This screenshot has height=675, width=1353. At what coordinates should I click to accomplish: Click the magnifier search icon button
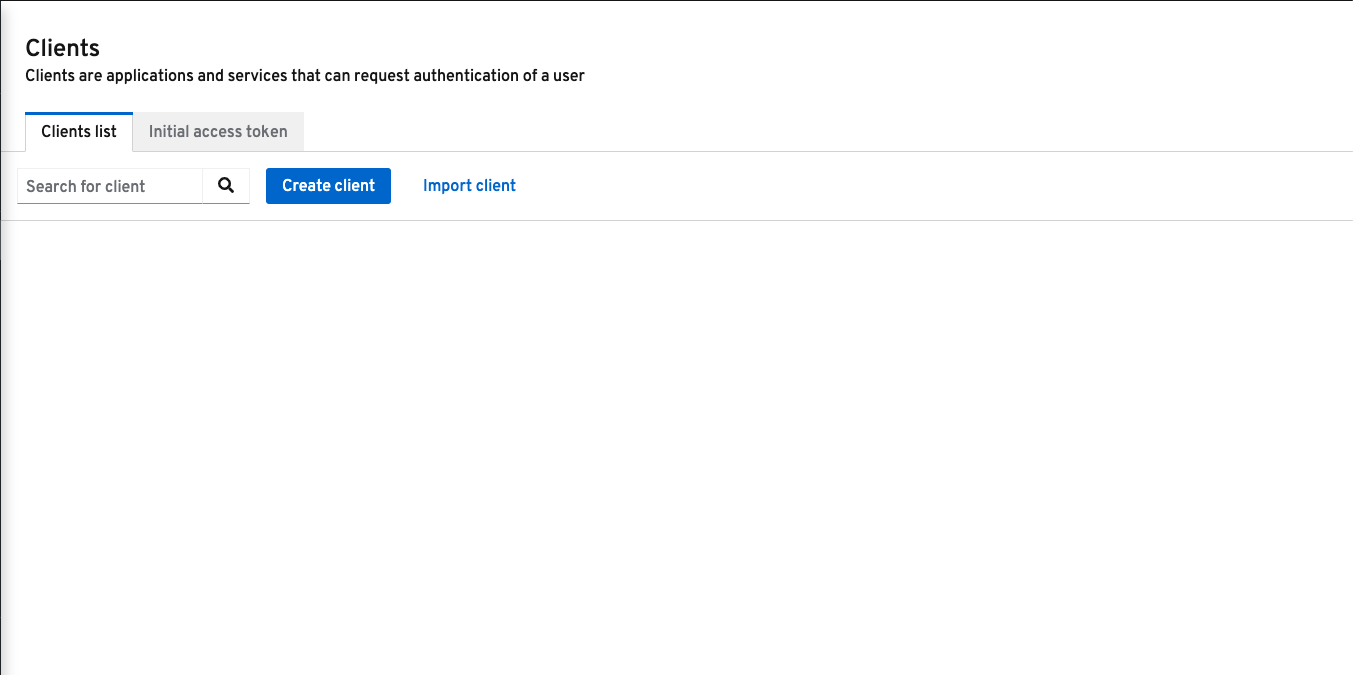point(226,185)
